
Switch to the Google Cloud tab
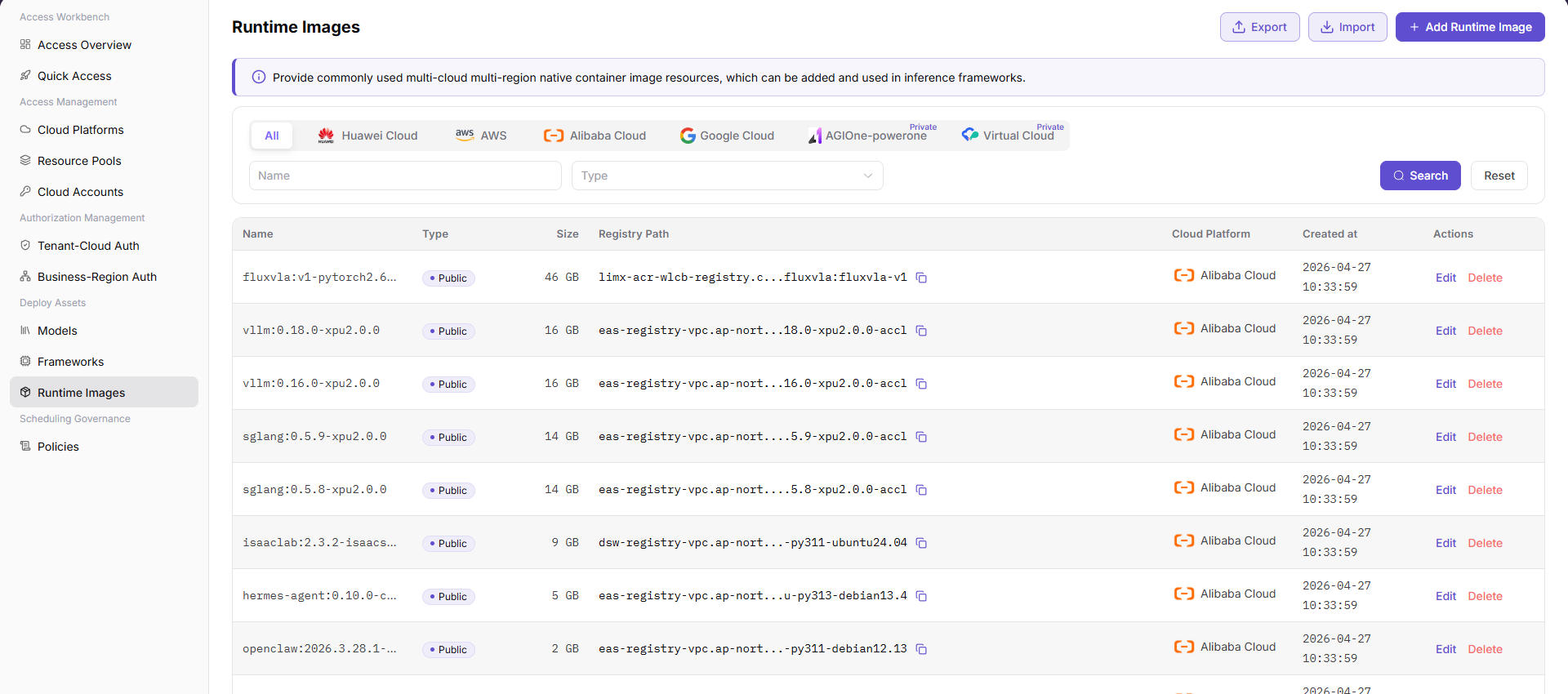(727, 136)
